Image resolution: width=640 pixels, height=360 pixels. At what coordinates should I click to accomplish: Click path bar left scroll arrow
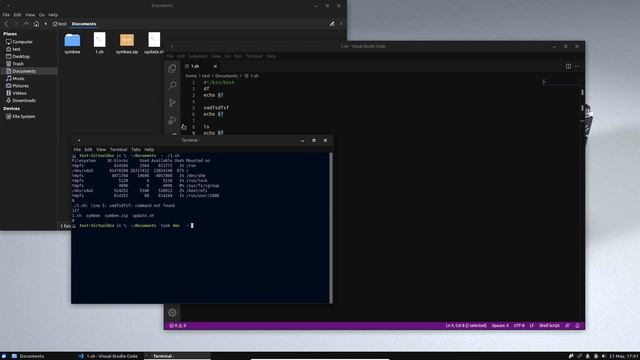[x=46, y=24]
